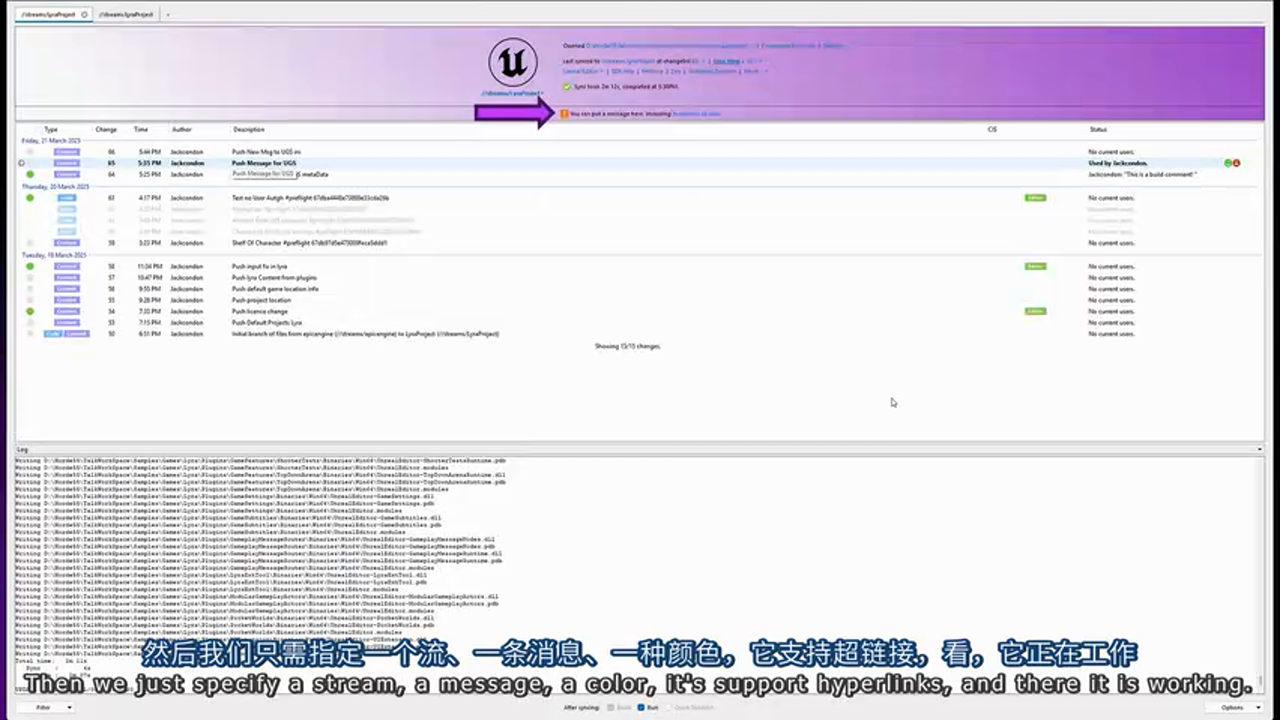
Task: Mark change 65 bad with the red icon
Action: tap(1236, 163)
